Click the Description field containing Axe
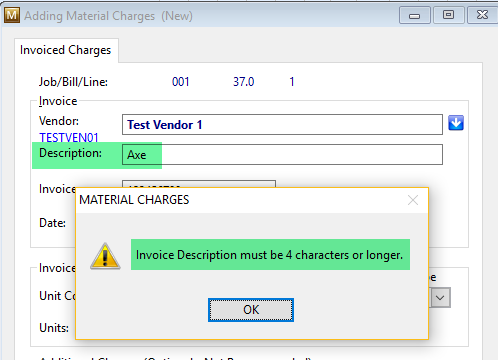This screenshot has width=498, height=360. point(282,154)
